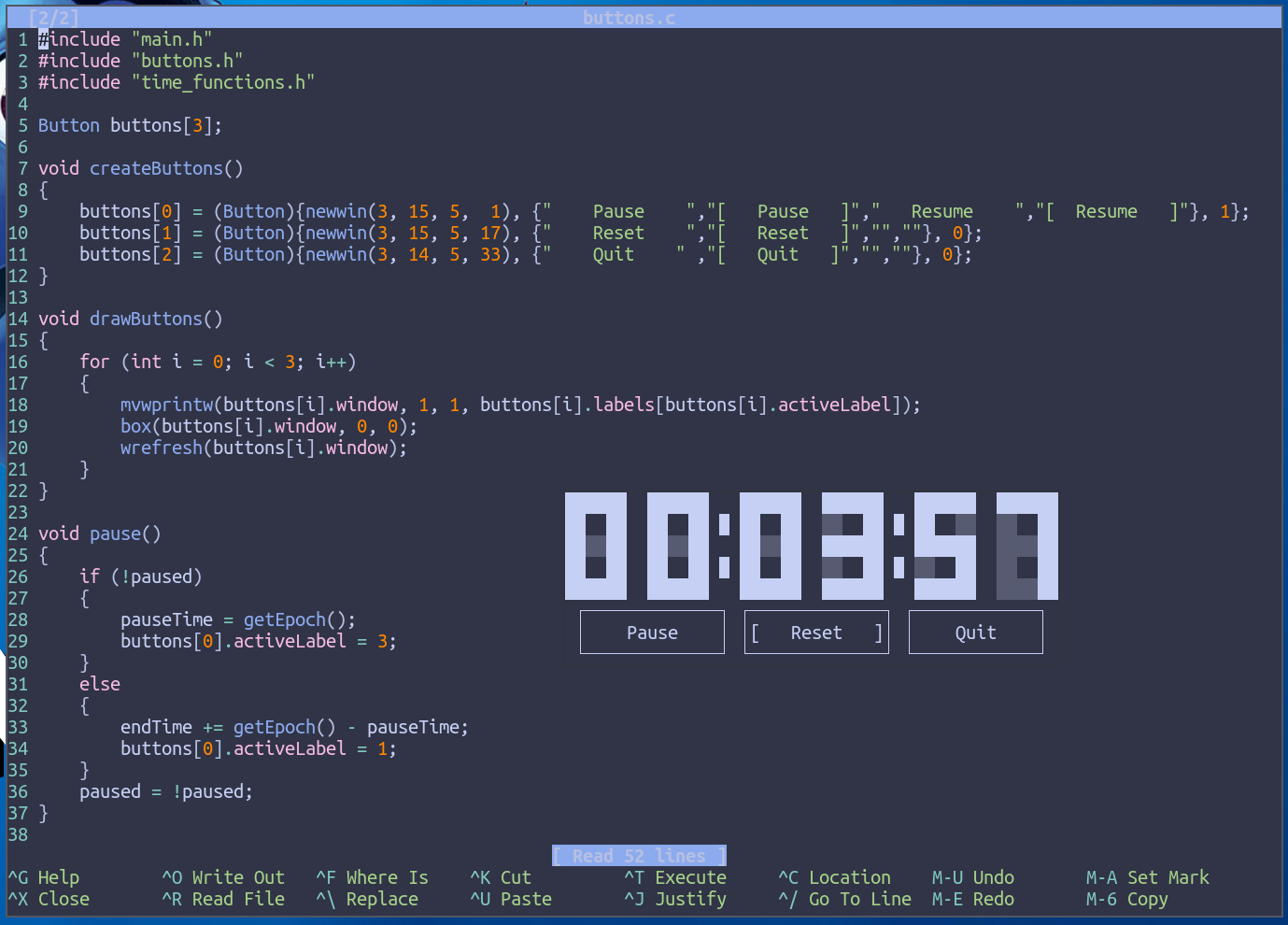Click the "void createButtons()" function header
The width and height of the screenshot is (1288, 925).
click(x=141, y=168)
